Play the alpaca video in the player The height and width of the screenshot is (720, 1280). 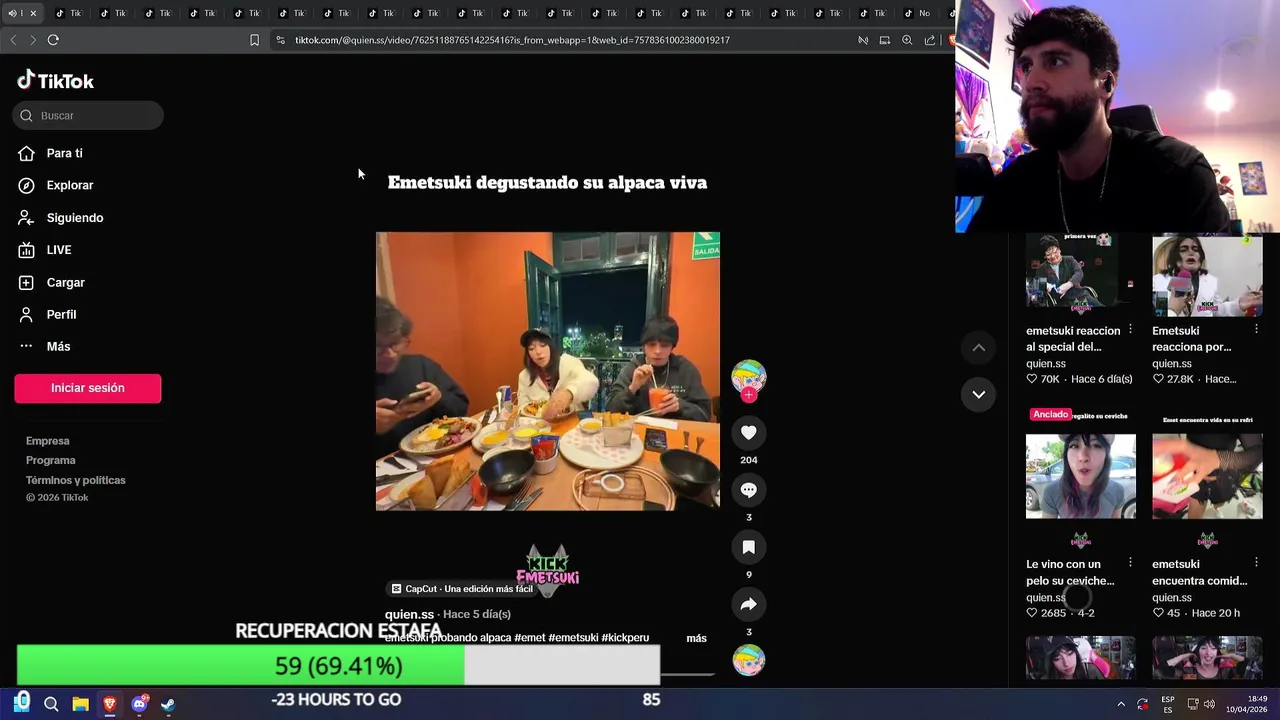click(547, 371)
